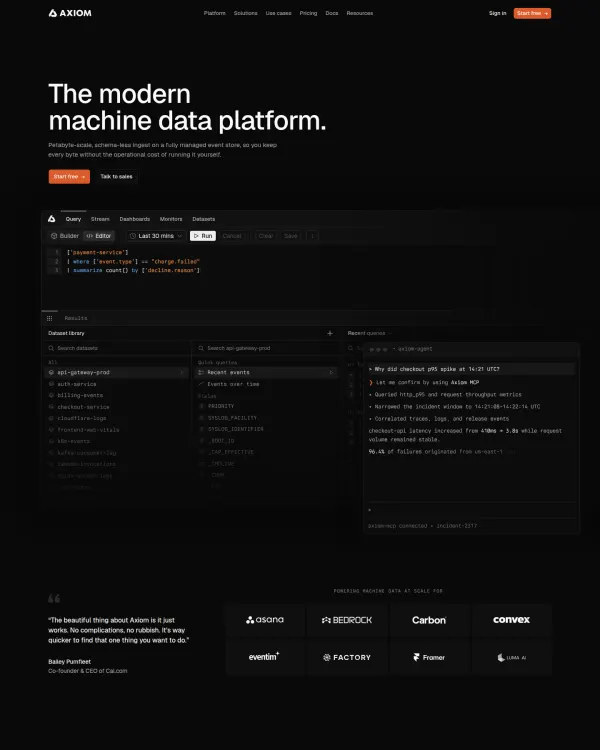The image size is (600, 750).
Task: Click Sign in link in header
Action: click(498, 13)
